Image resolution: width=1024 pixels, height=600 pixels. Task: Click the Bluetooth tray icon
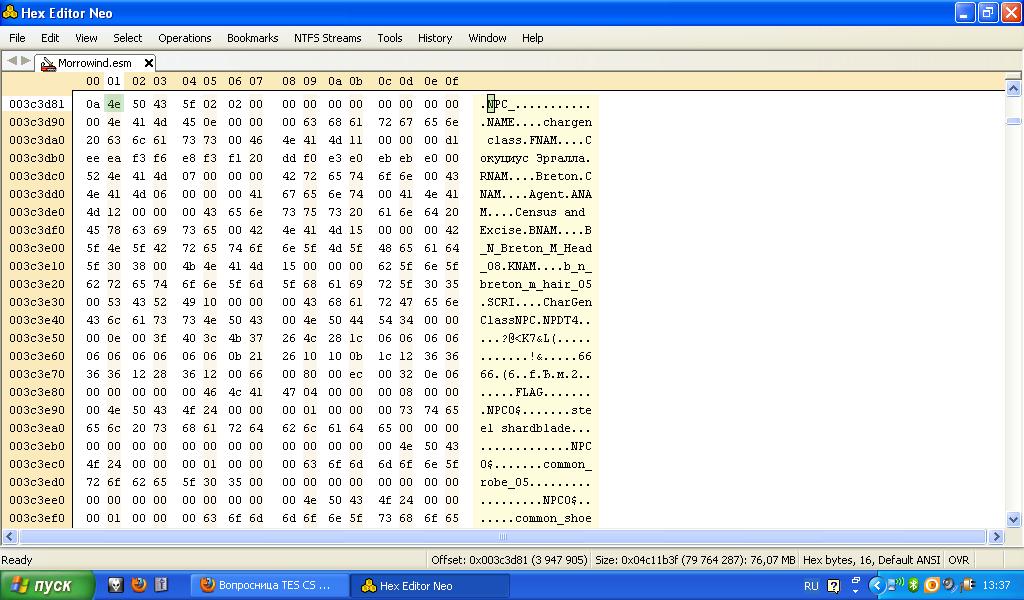click(x=913, y=585)
